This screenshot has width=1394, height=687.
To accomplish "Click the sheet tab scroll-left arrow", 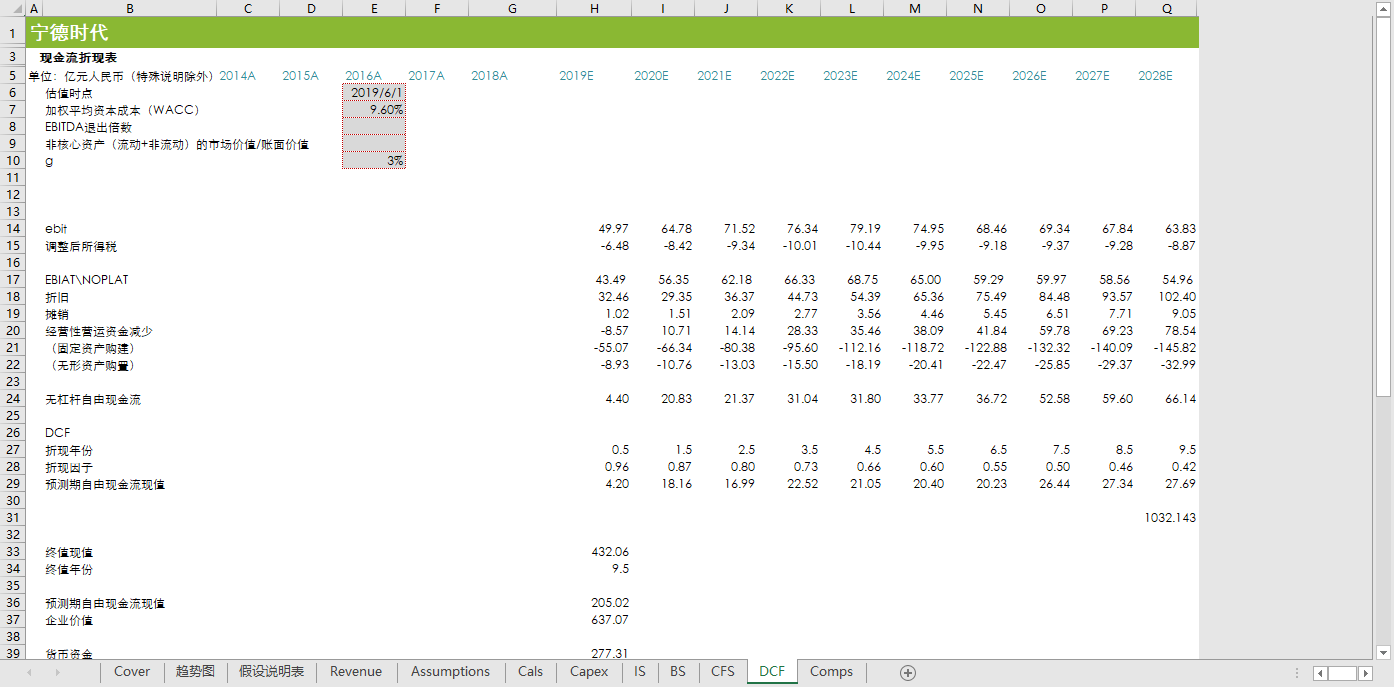I will pos(28,673).
